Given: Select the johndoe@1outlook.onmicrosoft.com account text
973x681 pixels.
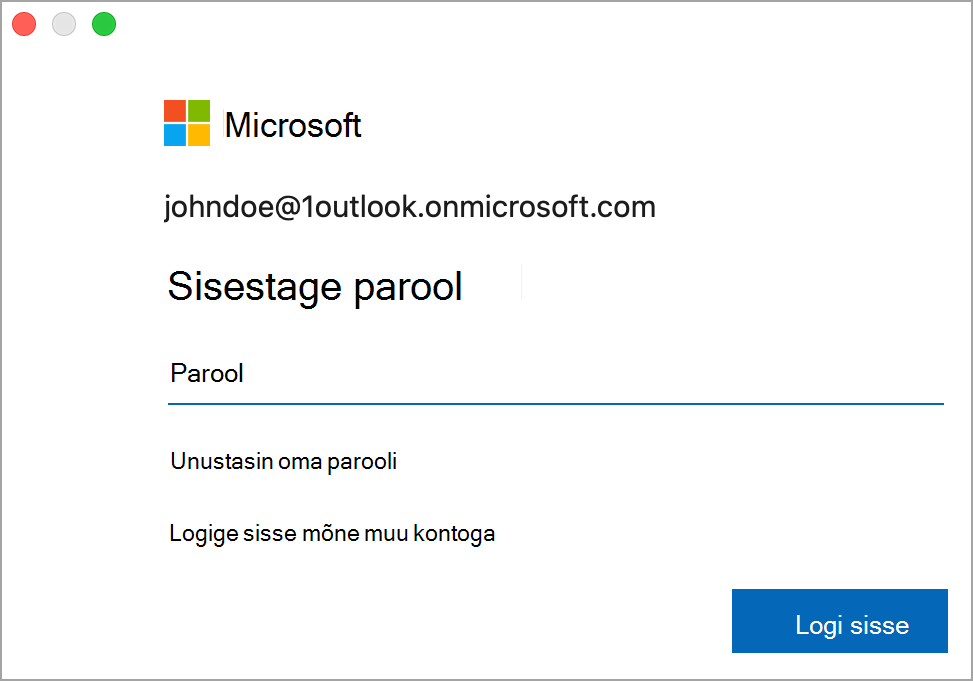Looking at the screenshot, I should pos(410,207).
